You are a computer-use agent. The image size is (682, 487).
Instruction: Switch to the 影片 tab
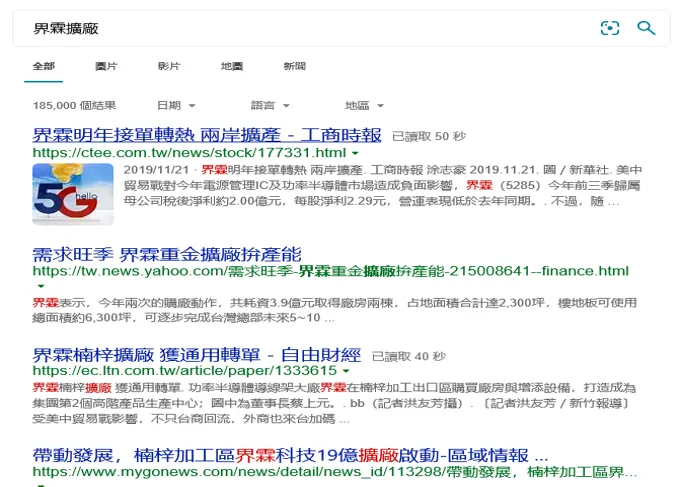click(169, 67)
